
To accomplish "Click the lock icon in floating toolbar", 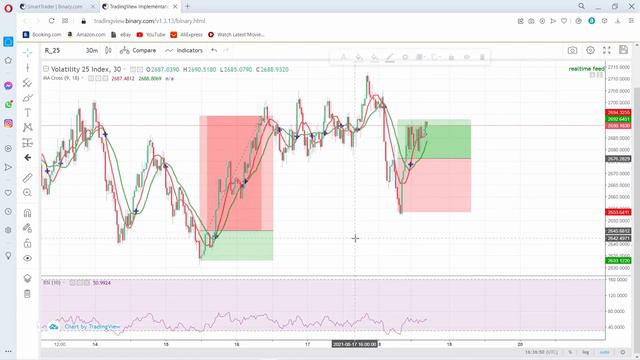I will coord(451,58).
